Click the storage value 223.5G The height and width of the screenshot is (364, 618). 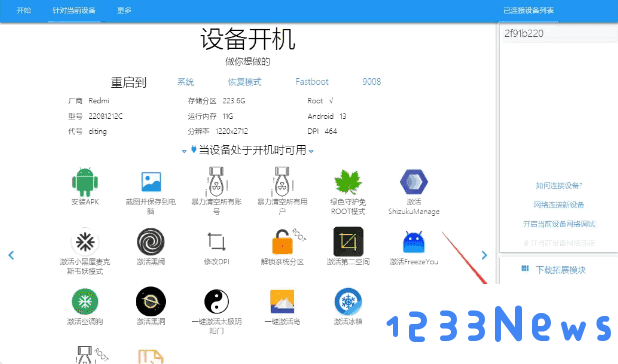tap(234, 101)
